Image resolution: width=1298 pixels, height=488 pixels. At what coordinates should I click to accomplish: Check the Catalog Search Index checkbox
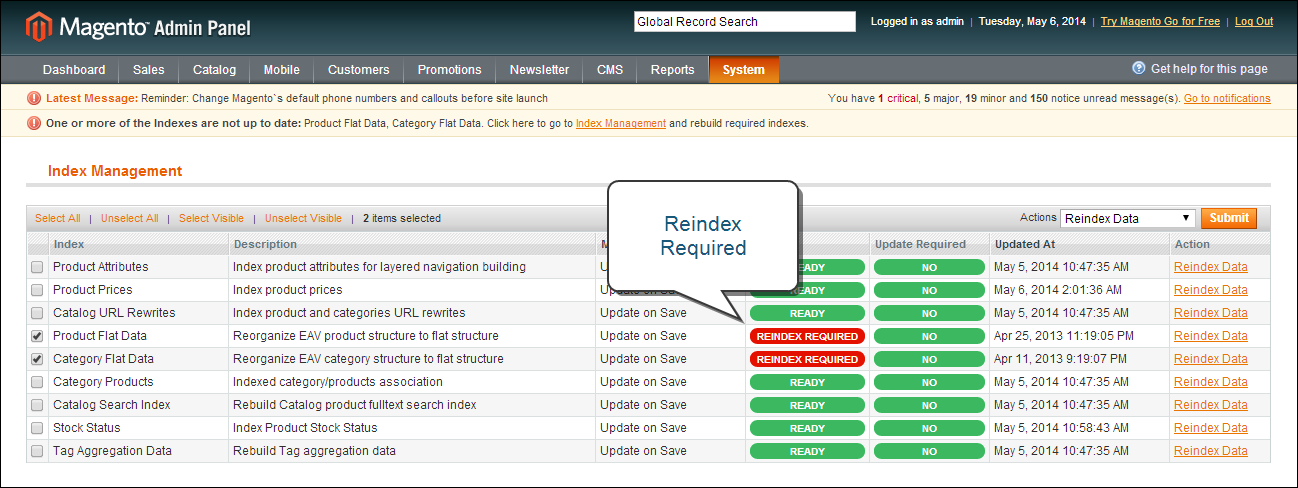click(x=37, y=405)
